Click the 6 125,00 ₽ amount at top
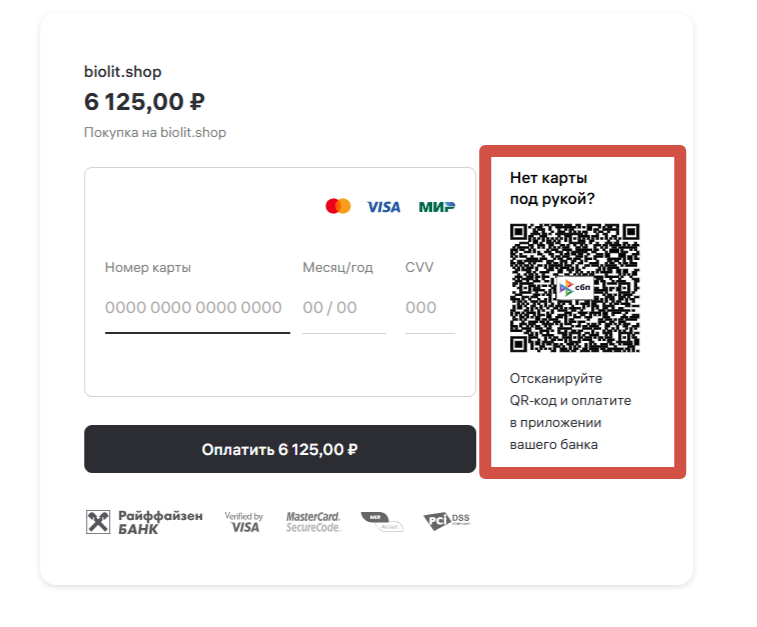Viewport: 757px width, 627px height. (x=144, y=102)
